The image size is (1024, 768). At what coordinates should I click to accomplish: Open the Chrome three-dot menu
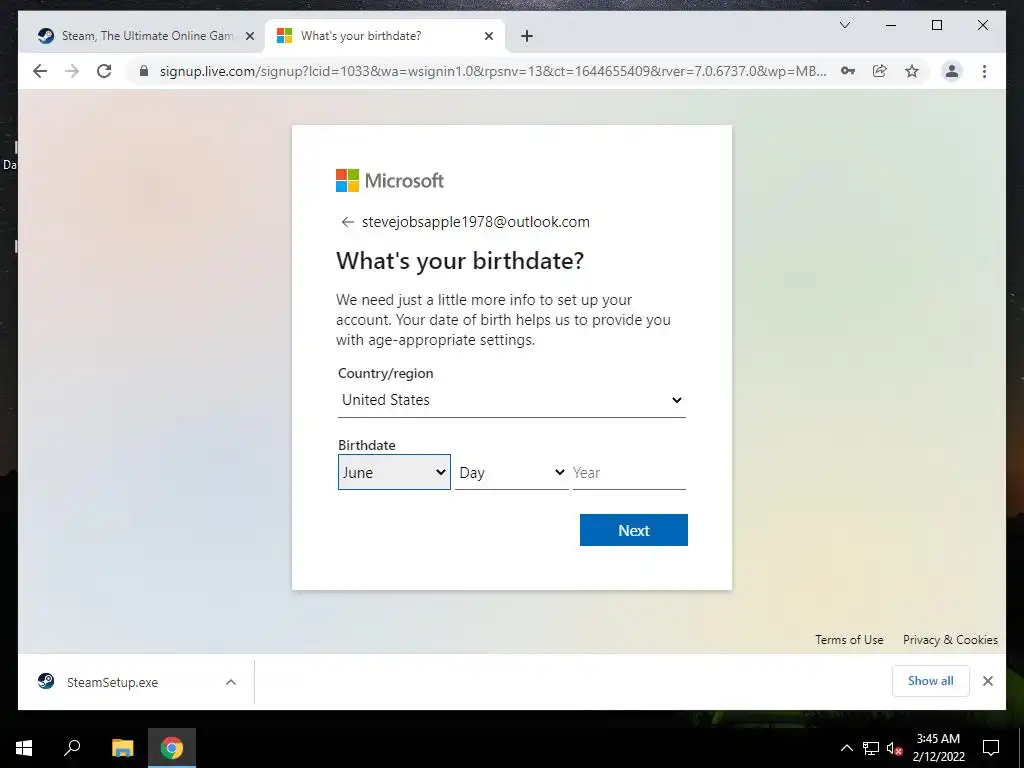click(984, 71)
